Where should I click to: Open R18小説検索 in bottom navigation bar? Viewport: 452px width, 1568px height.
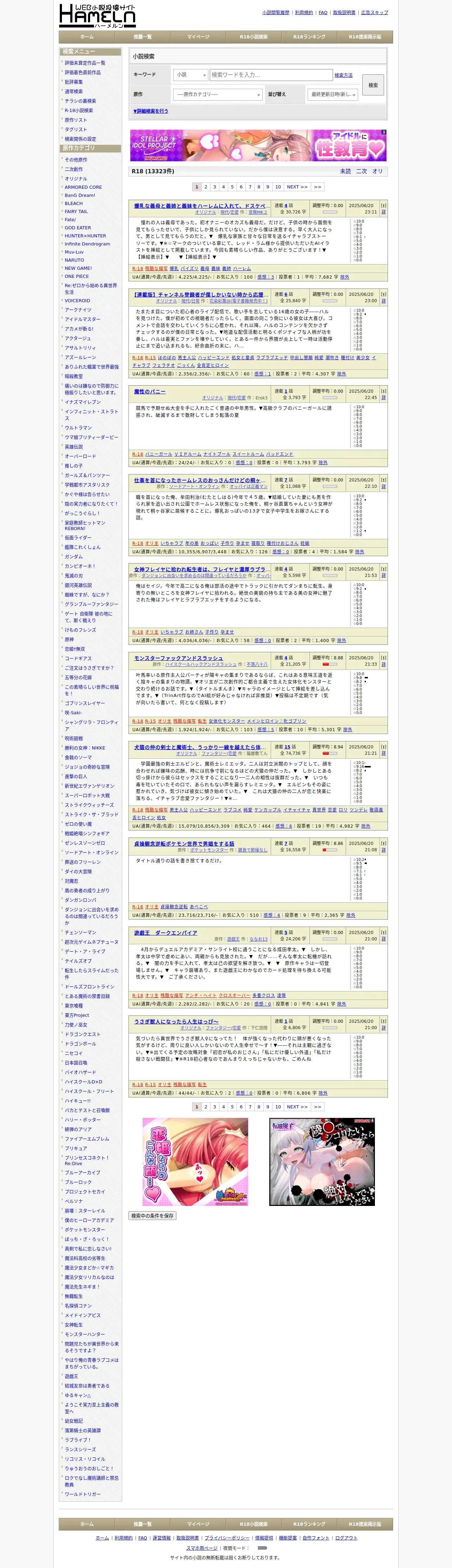pyautogui.click(x=254, y=1524)
